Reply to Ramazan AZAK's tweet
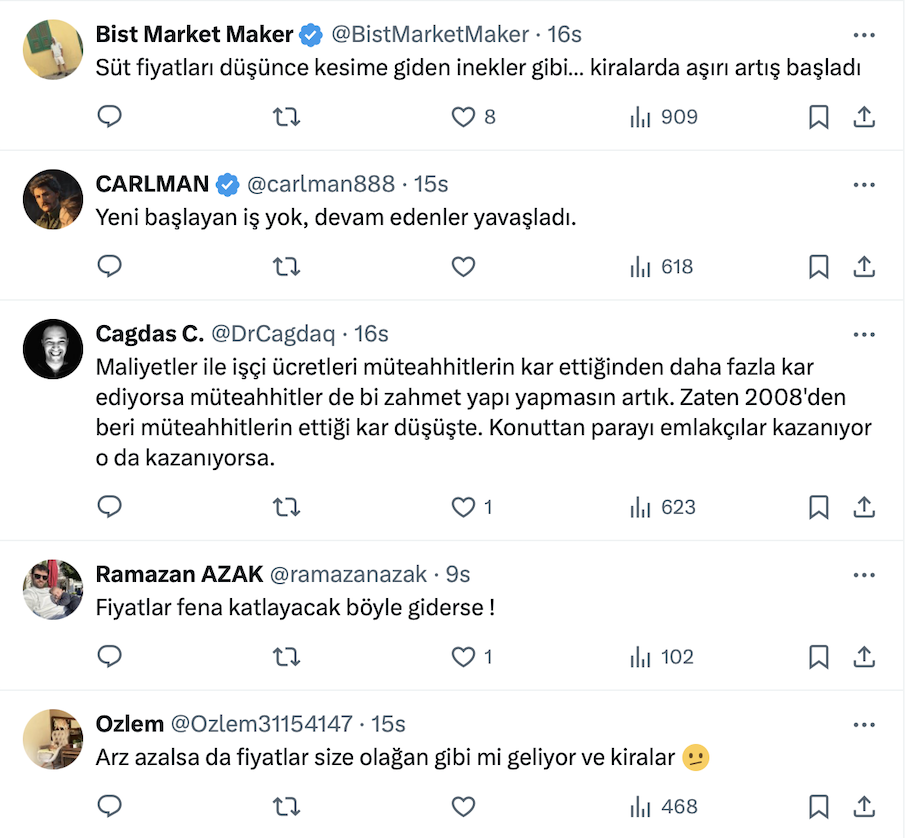Image resolution: width=920 pixels, height=838 pixels. tap(110, 657)
